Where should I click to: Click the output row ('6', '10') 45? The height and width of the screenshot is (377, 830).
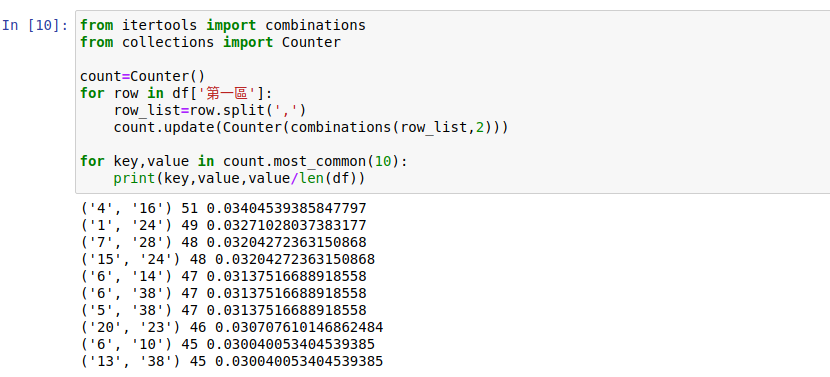(227, 345)
